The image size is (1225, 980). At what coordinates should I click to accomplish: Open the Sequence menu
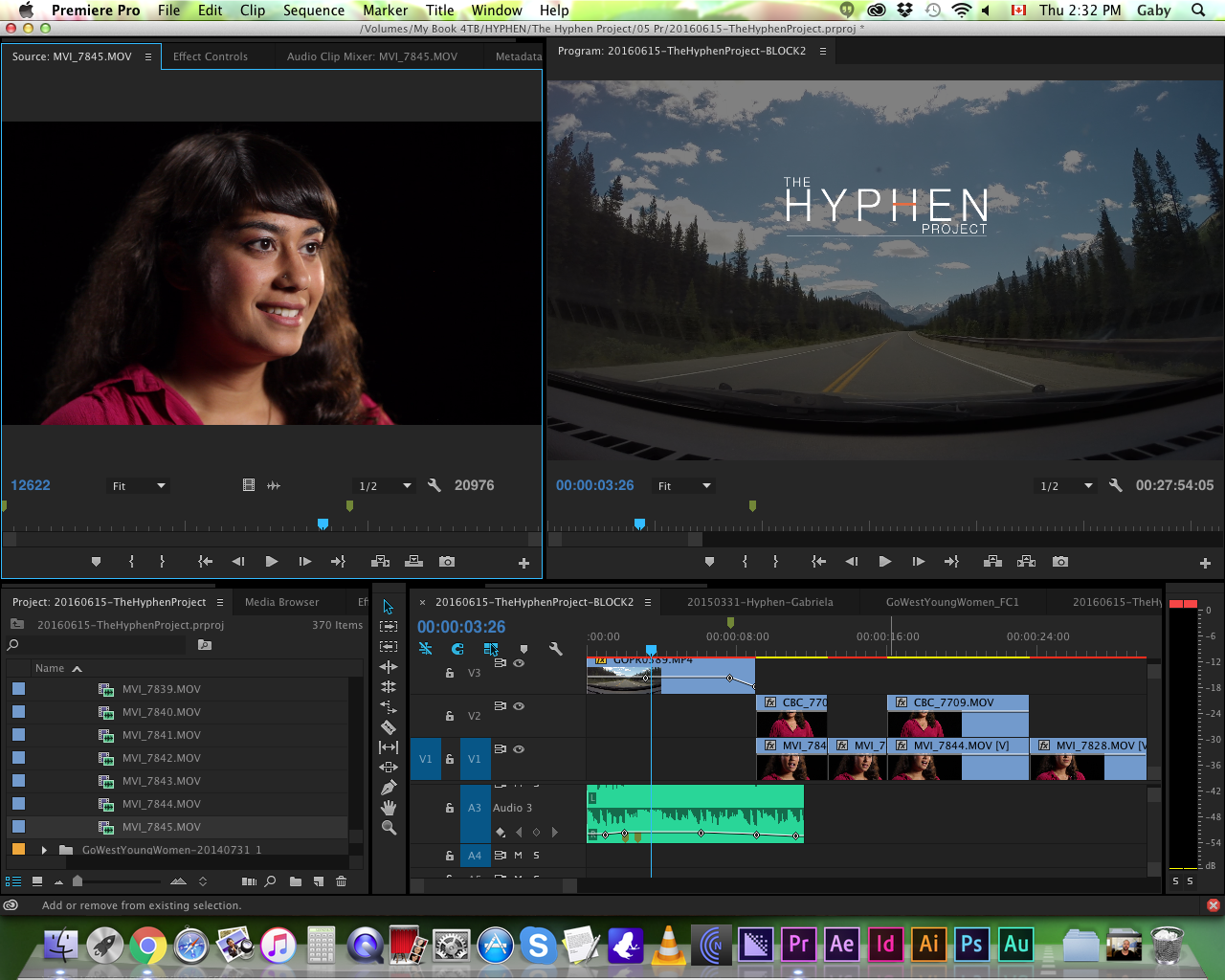pyautogui.click(x=313, y=10)
